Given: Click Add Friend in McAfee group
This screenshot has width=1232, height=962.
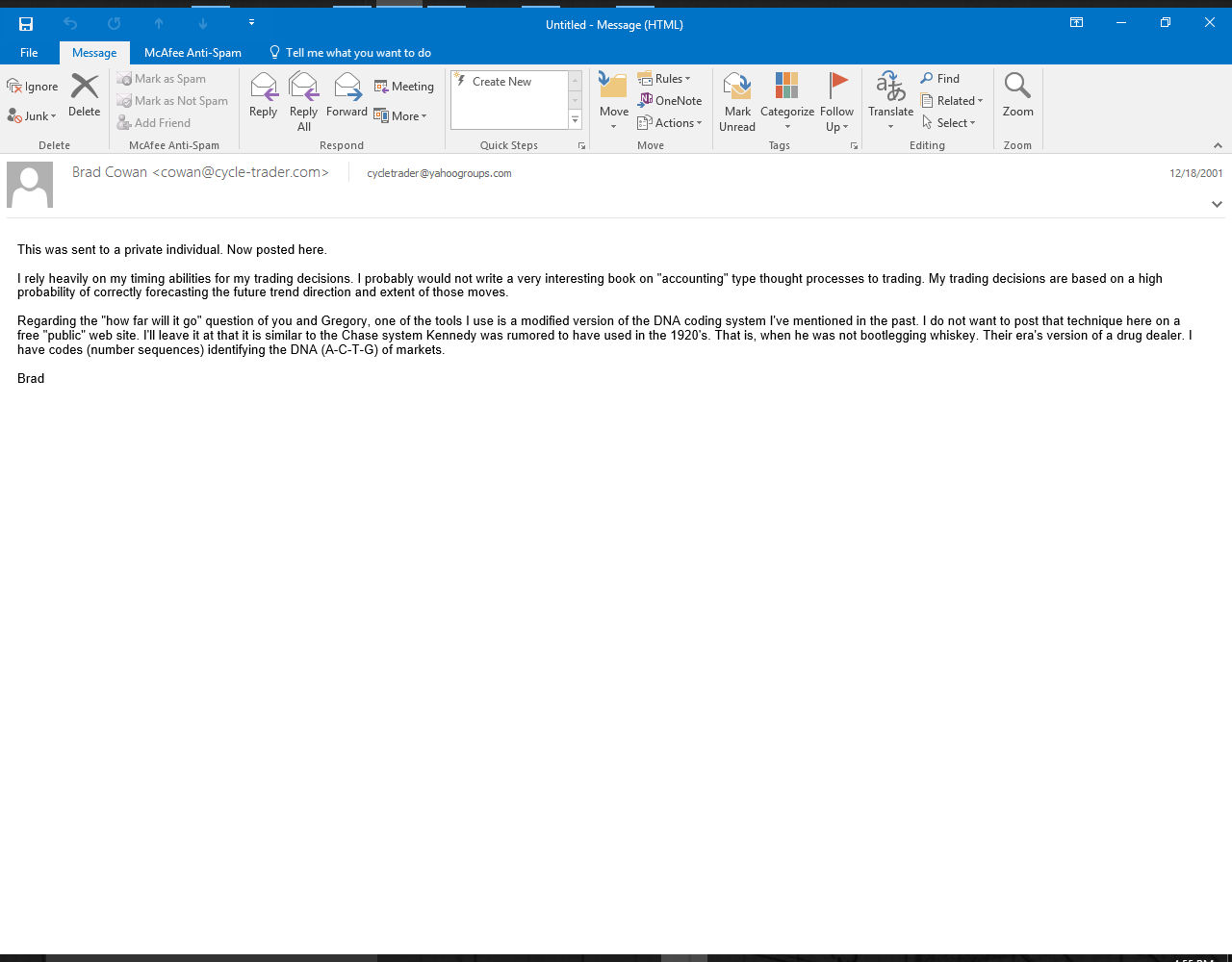Looking at the screenshot, I should [154, 123].
